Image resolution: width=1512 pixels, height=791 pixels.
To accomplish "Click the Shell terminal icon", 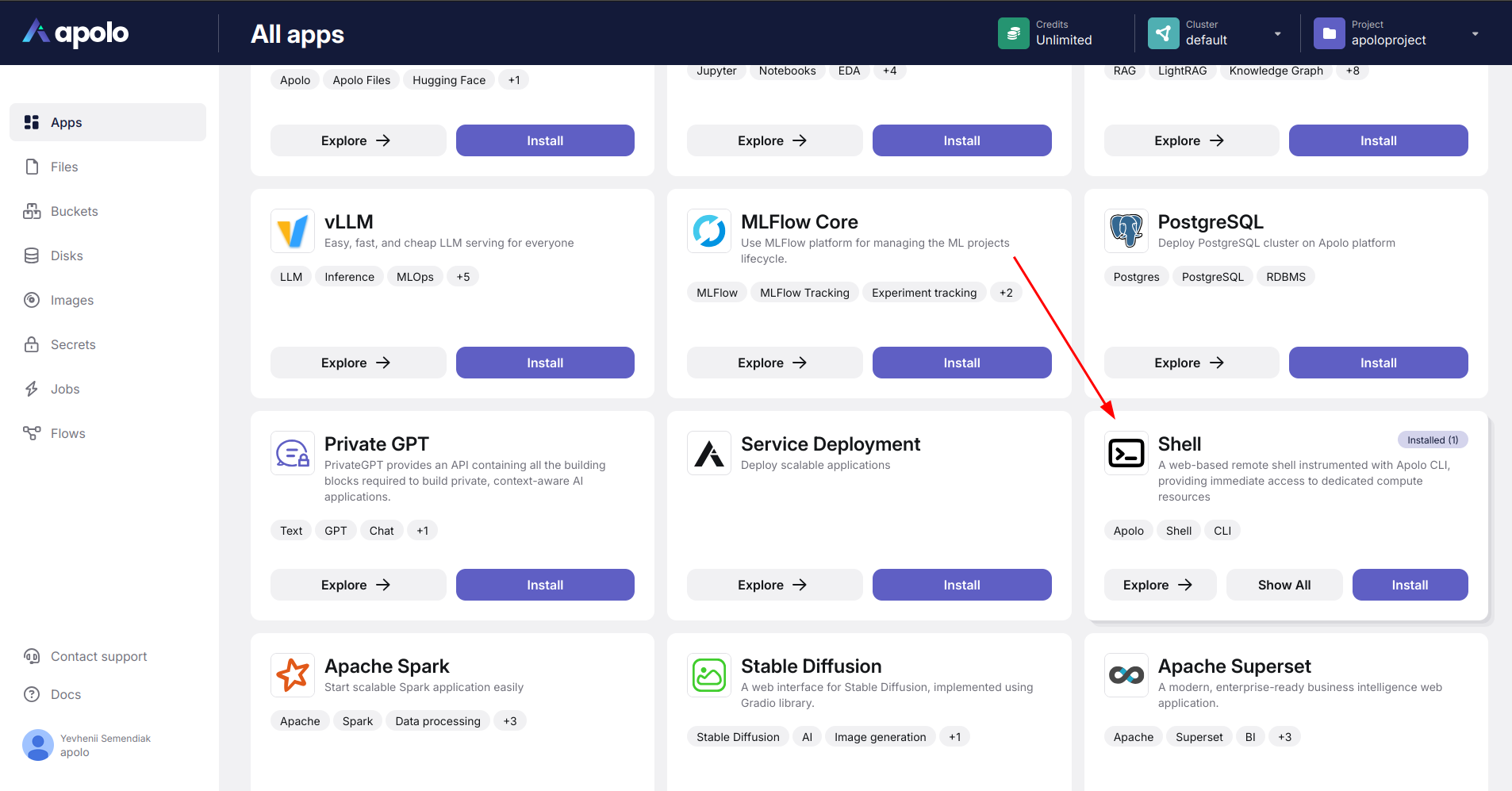I will point(1126,453).
